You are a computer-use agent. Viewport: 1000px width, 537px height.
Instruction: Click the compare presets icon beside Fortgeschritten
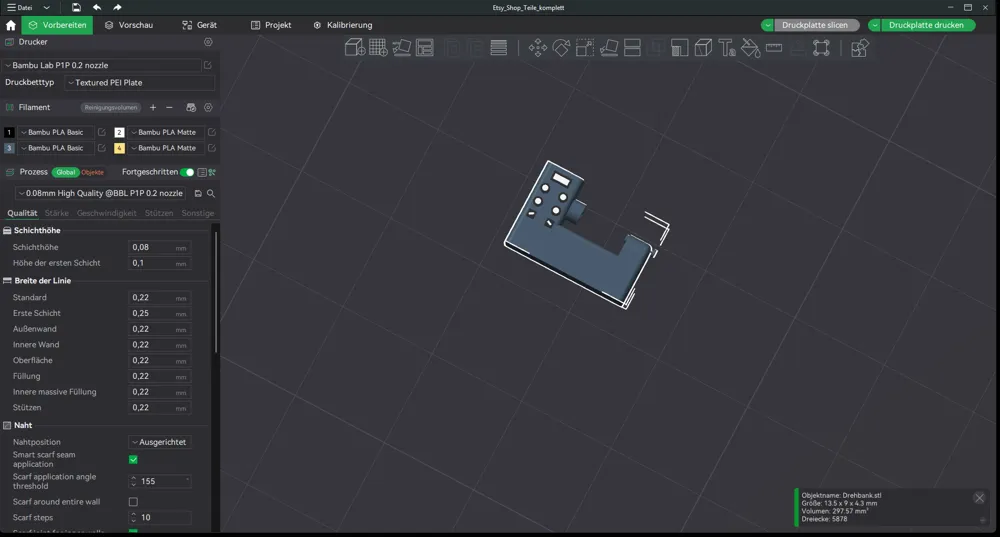click(x=212, y=172)
